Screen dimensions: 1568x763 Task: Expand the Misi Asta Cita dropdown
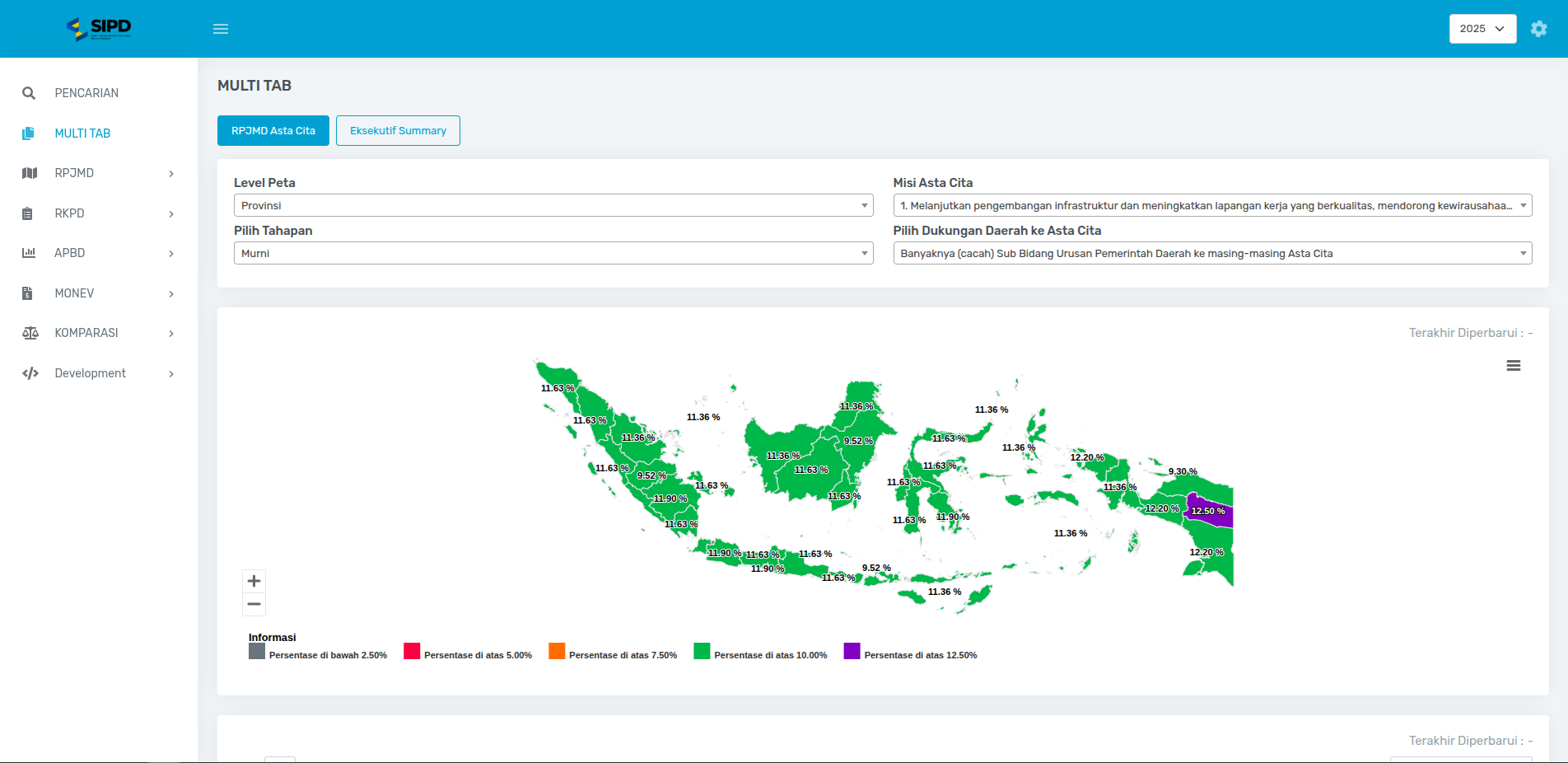pyautogui.click(x=1211, y=205)
